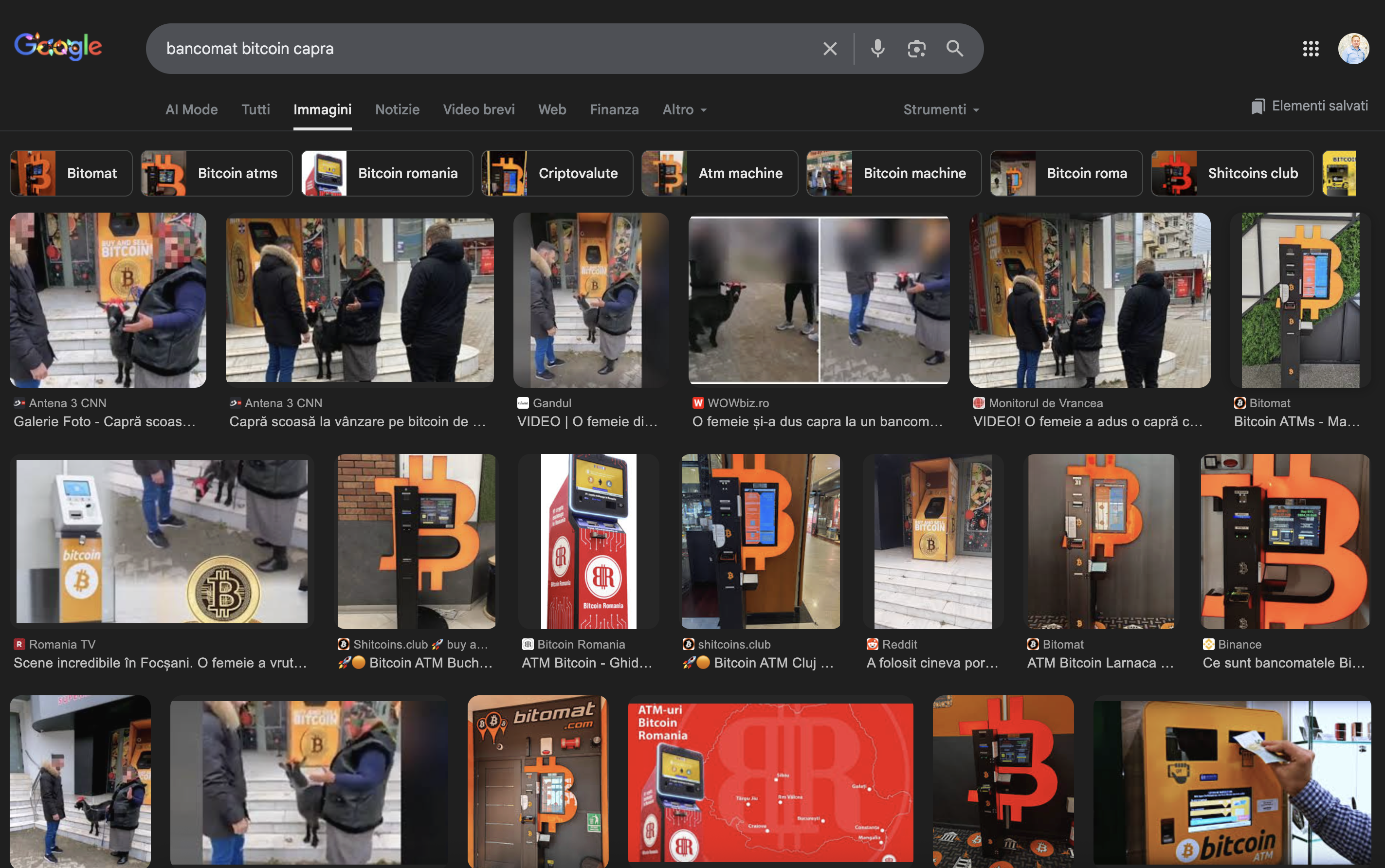
Task: Select the Shitcoins club filter chip
Action: coord(1232,173)
